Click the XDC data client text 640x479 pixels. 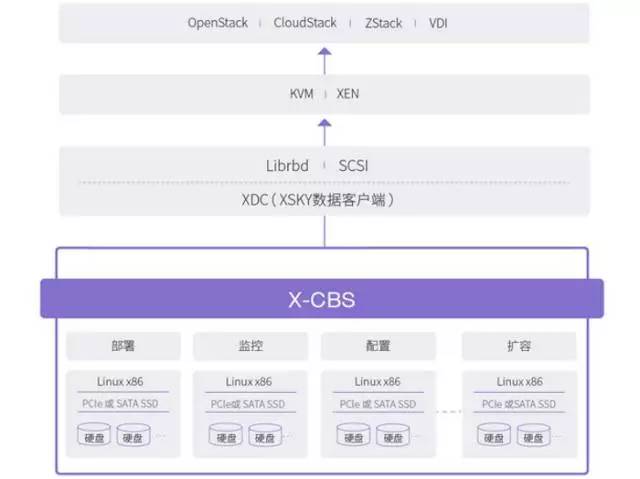tap(322, 200)
